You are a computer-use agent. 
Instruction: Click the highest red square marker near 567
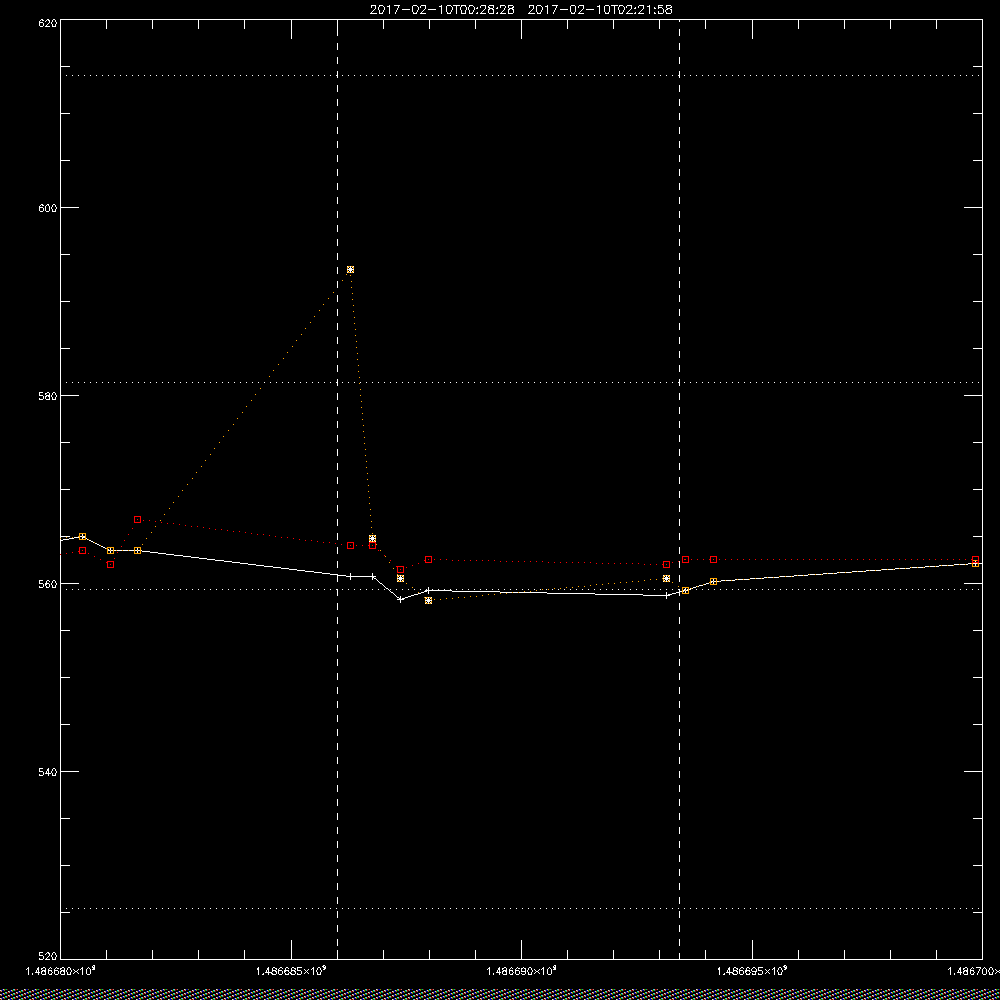[138, 520]
